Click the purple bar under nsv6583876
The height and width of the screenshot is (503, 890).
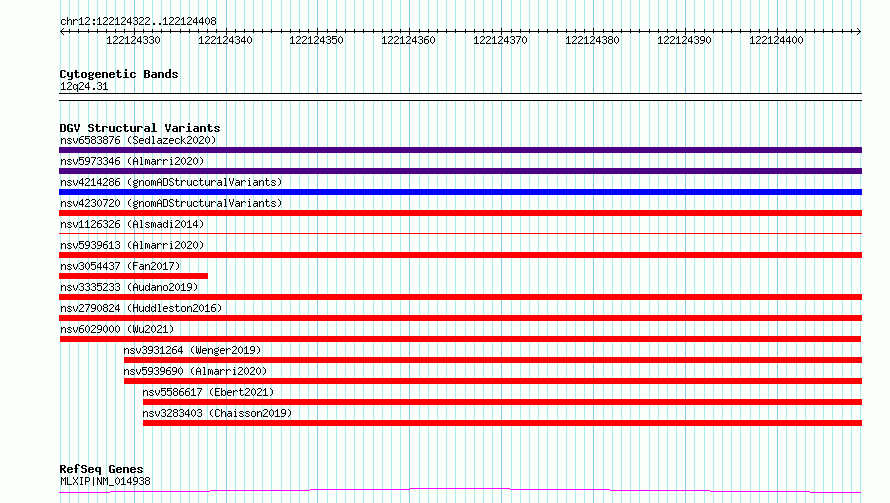coord(460,150)
